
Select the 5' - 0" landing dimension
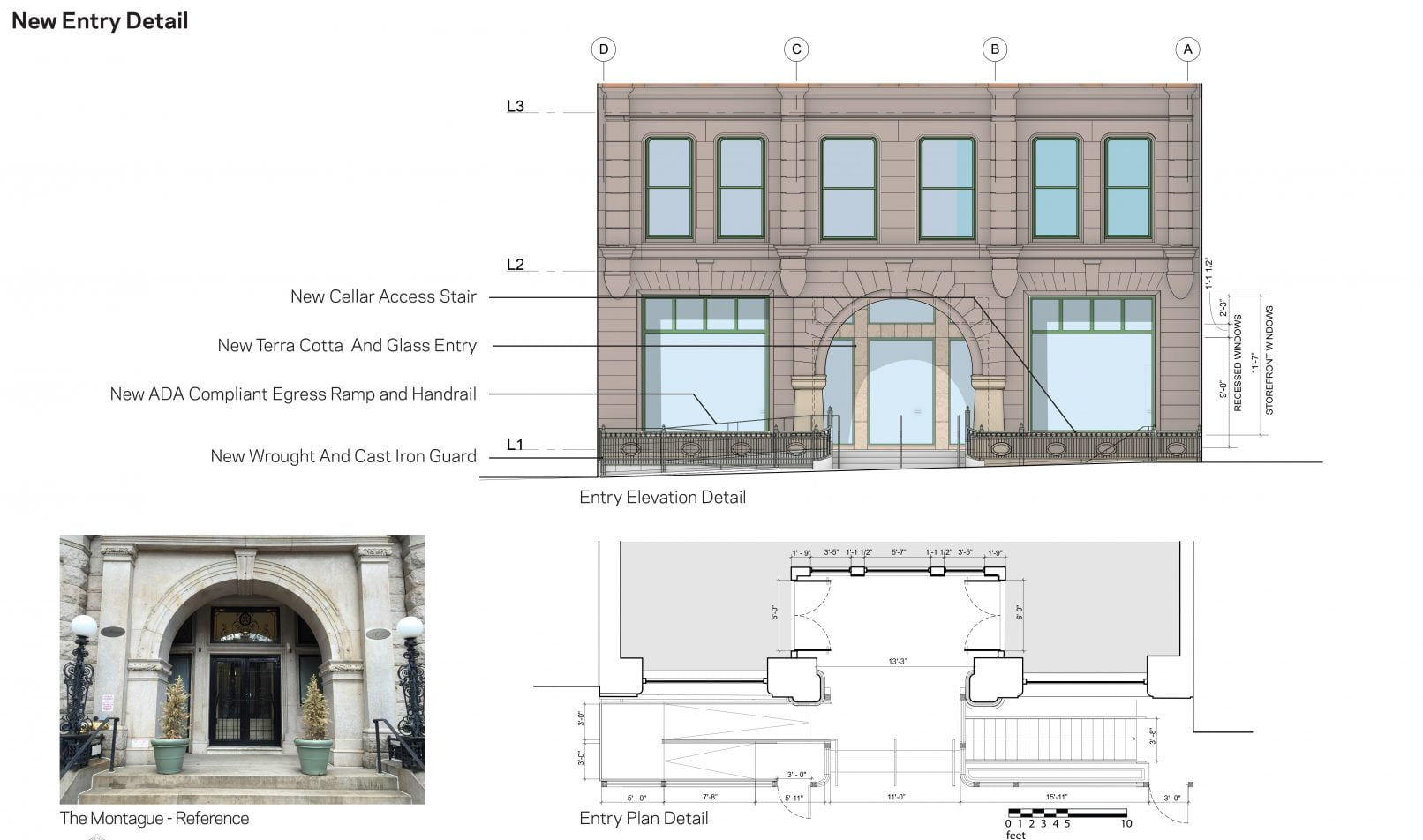pyautogui.click(x=636, y=797)
